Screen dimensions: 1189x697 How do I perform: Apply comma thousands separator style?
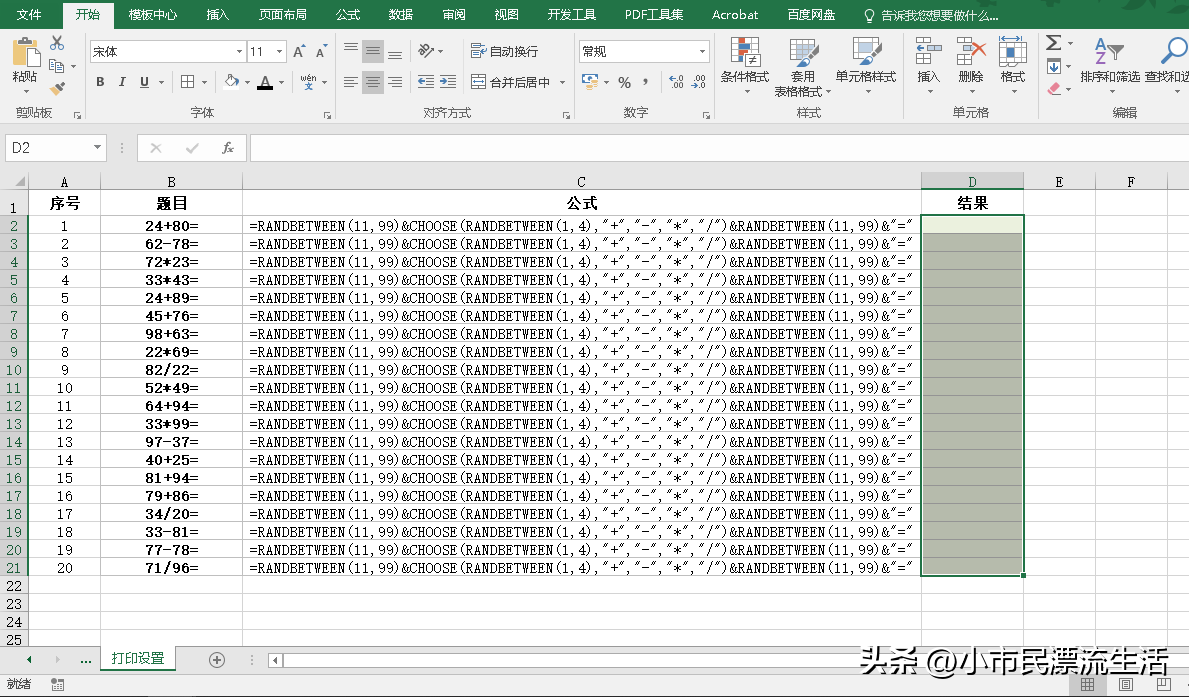click(645, 82)
